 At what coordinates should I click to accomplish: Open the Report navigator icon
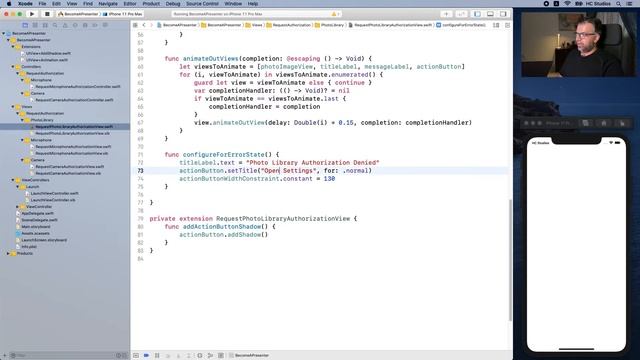pos(105,25)
